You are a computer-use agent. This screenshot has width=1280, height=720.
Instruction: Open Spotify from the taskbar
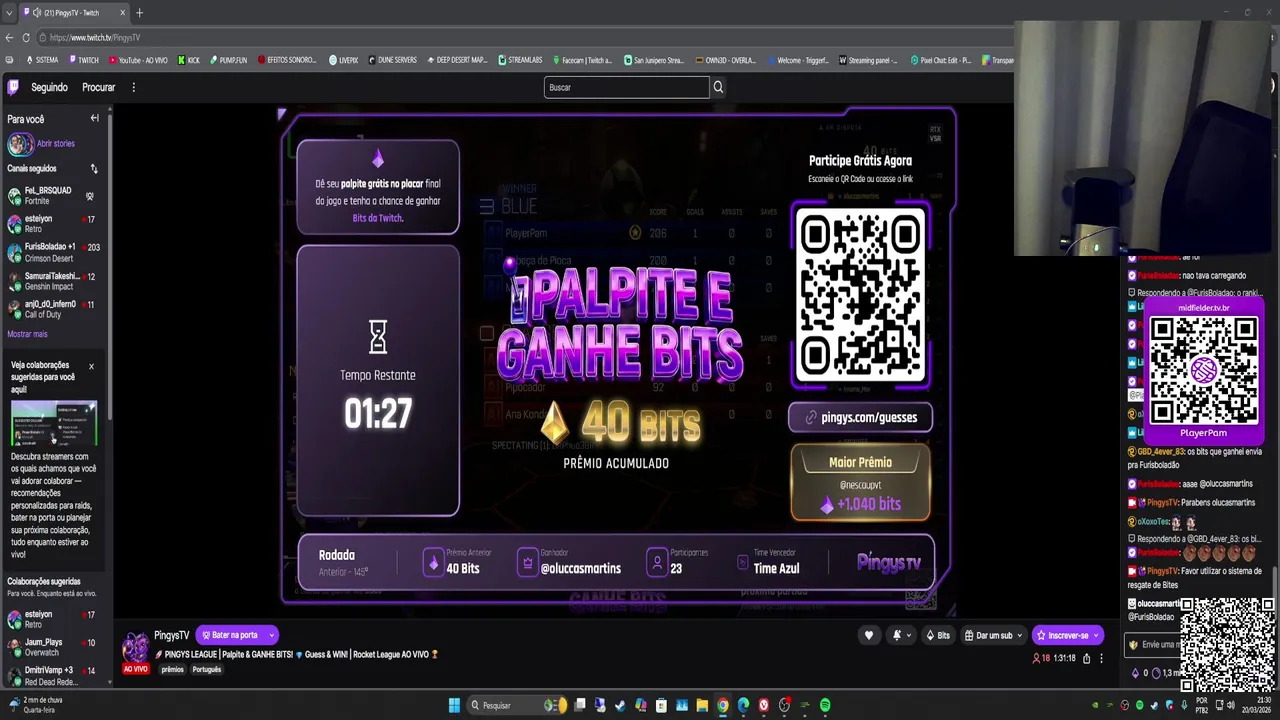pyautogui.click(x=825, y=705)
